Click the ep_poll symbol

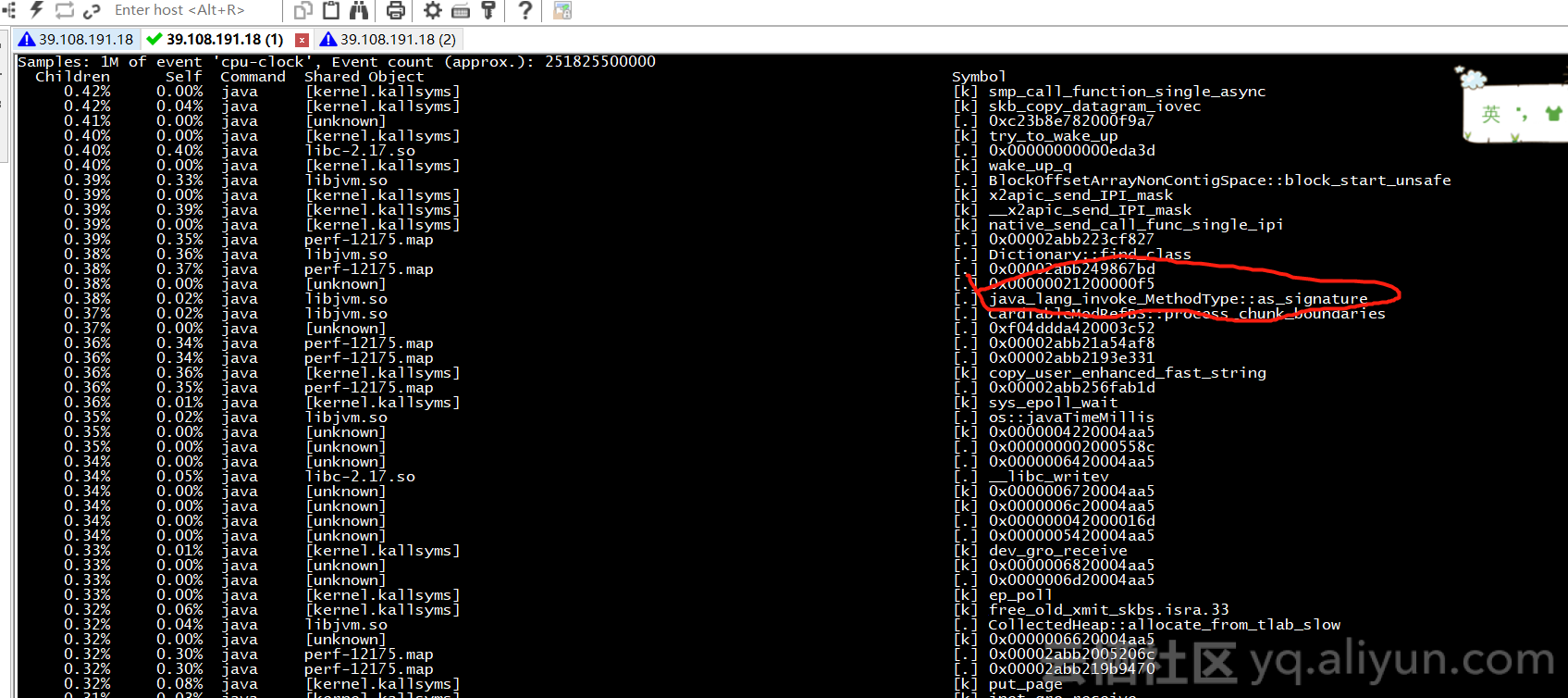pos(1020,595)
